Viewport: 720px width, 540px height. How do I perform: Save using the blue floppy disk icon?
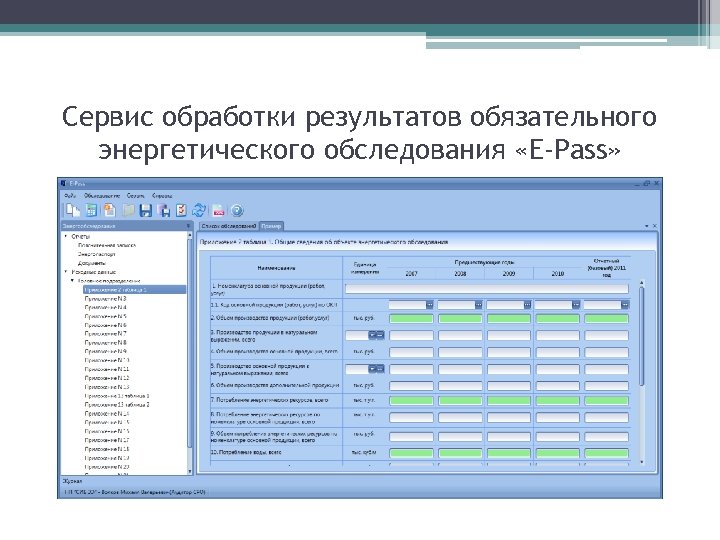146,210
